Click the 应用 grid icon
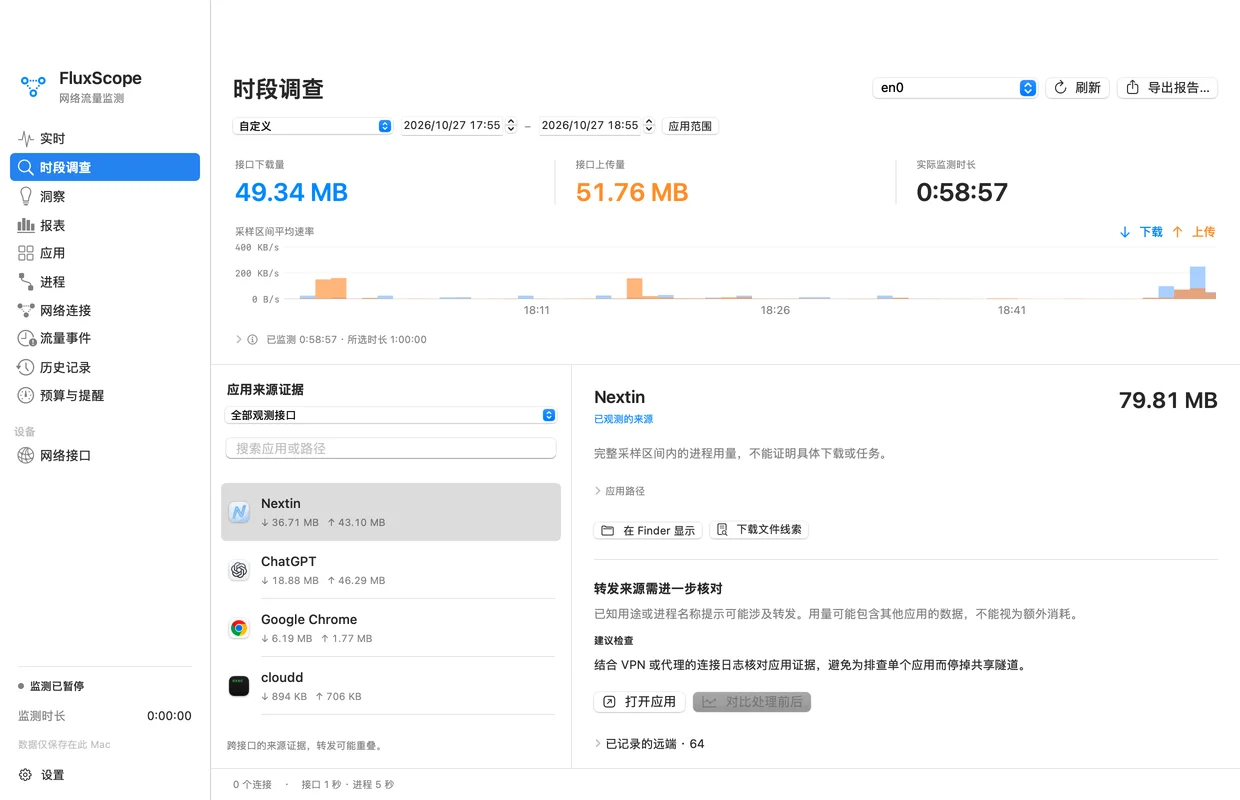This screenshot has height=800, width=1240. click(x=26, y=253)
